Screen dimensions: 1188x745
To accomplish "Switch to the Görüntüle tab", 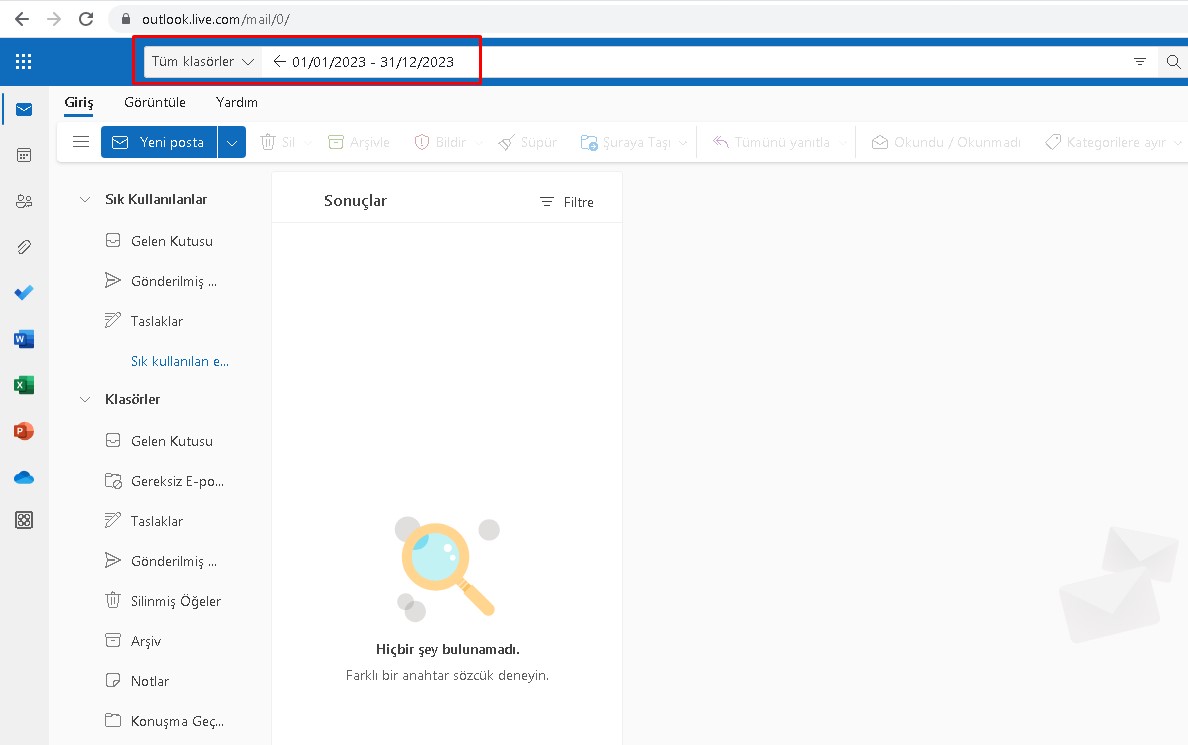I will coord(155,102).
